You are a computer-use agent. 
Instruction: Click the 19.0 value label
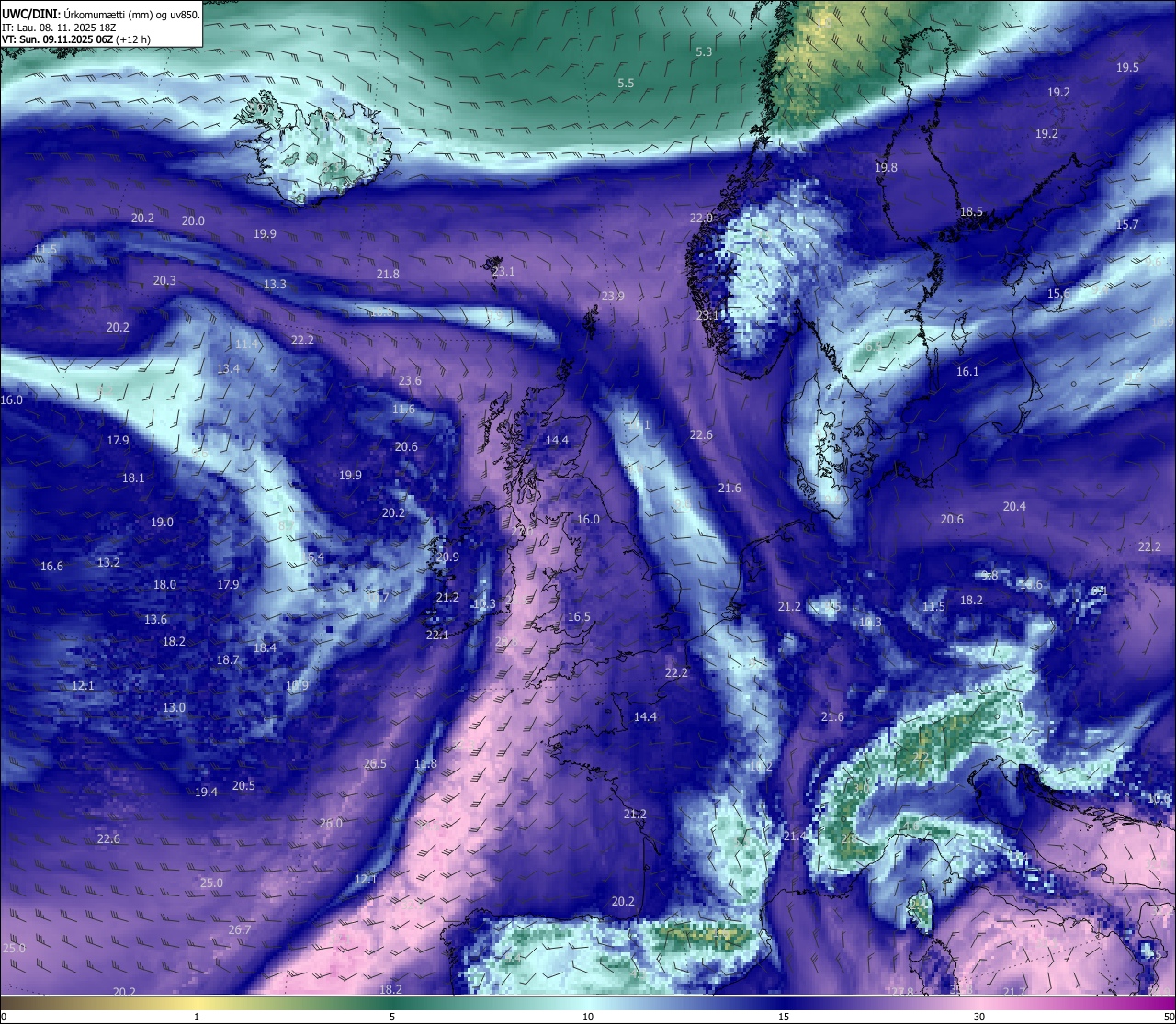click(162, 523)
